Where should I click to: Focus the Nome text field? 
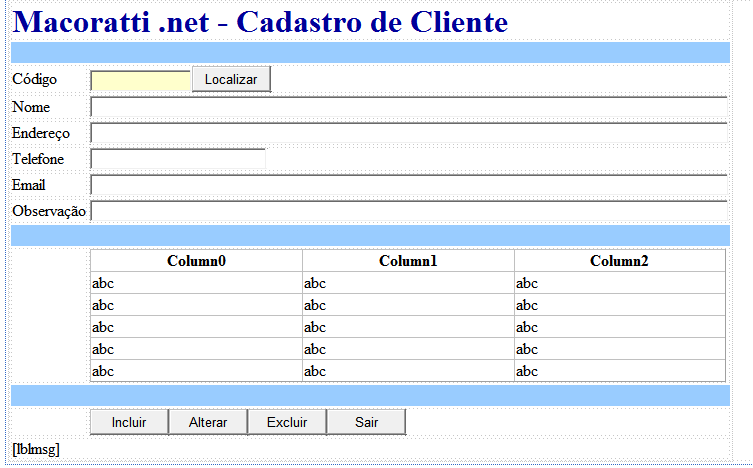[x=409, y=107]
